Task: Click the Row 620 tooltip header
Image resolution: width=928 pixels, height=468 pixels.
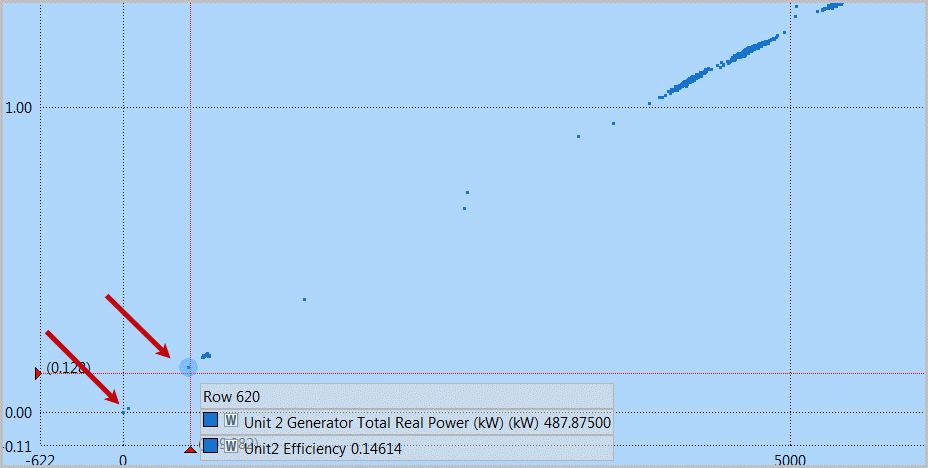Action: 232,396
